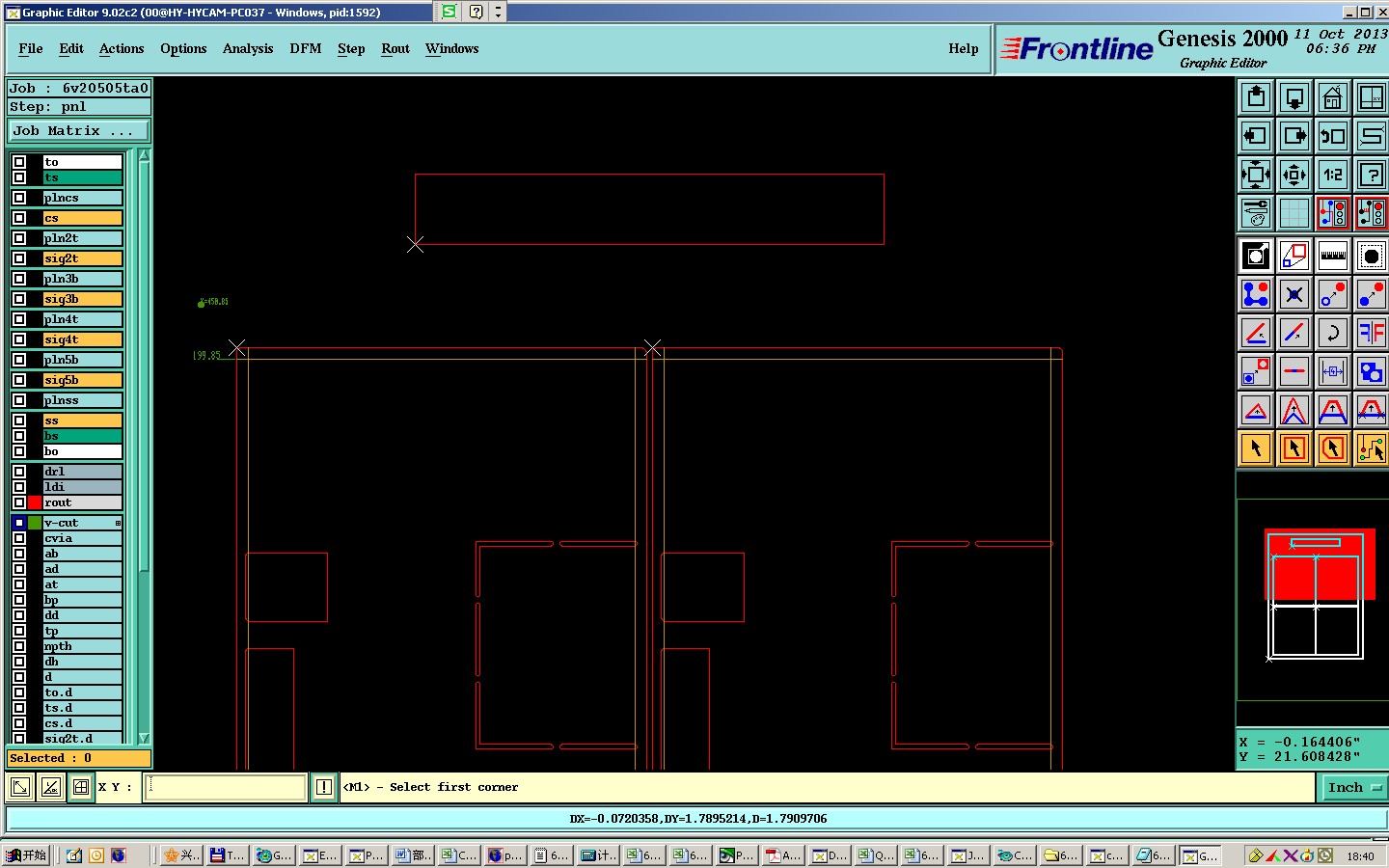Toggle the grid display icon
Image resolution: width=1389 pixels, height=868 pixels.
coord(1294,213)
